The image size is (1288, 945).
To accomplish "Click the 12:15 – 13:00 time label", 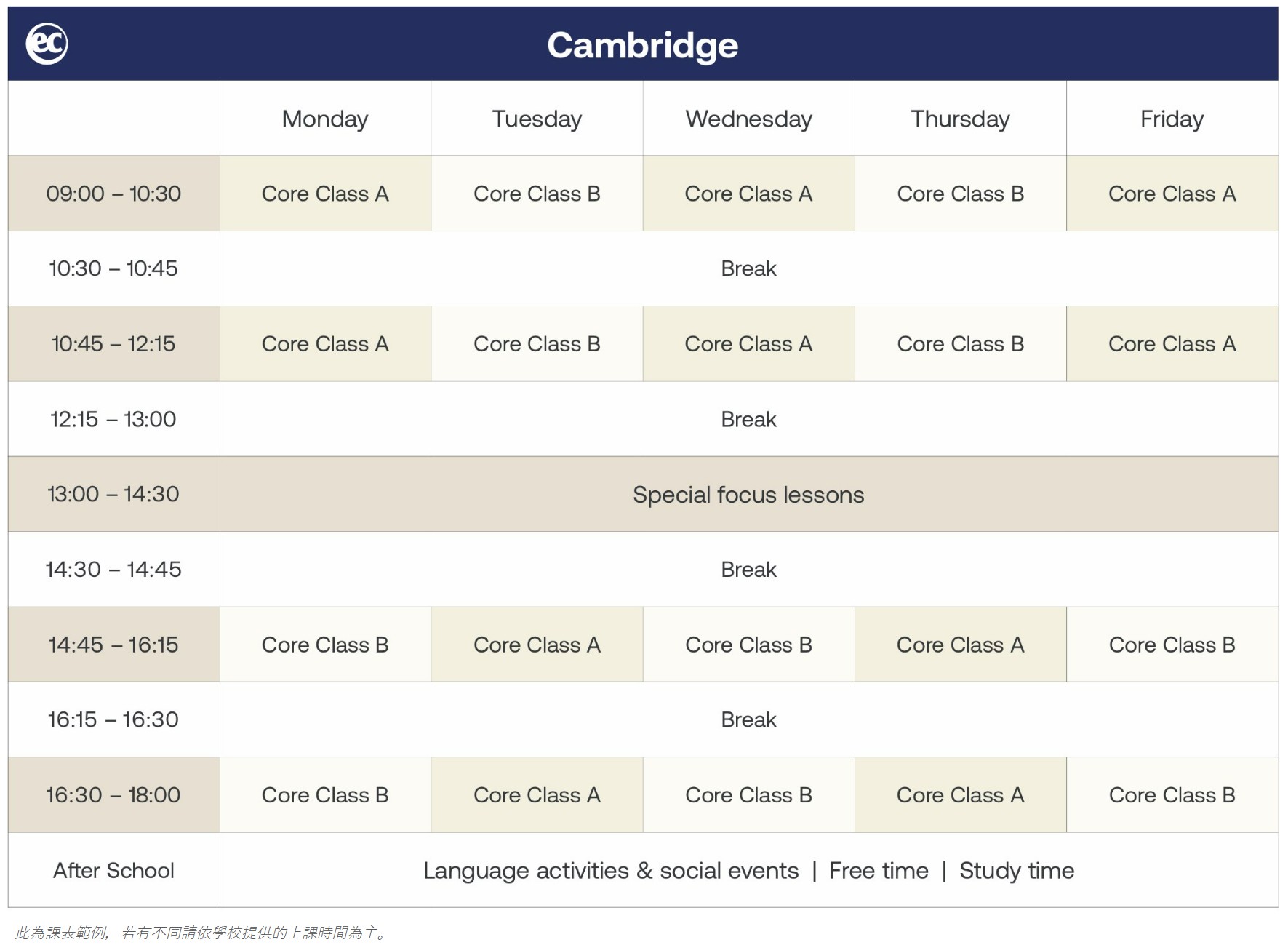I will (x=113, y=419).
